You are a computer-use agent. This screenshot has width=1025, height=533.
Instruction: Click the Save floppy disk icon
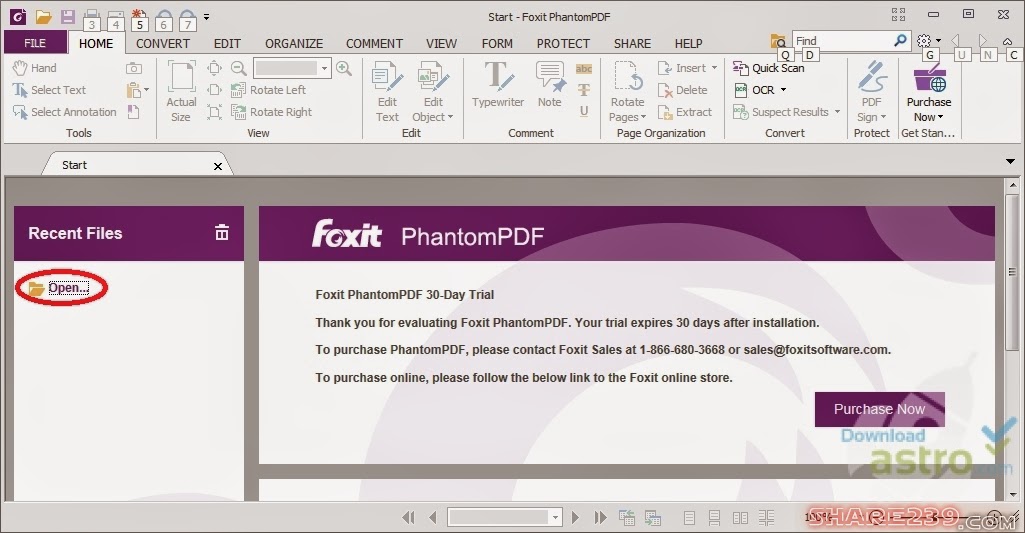click(67, 17)
